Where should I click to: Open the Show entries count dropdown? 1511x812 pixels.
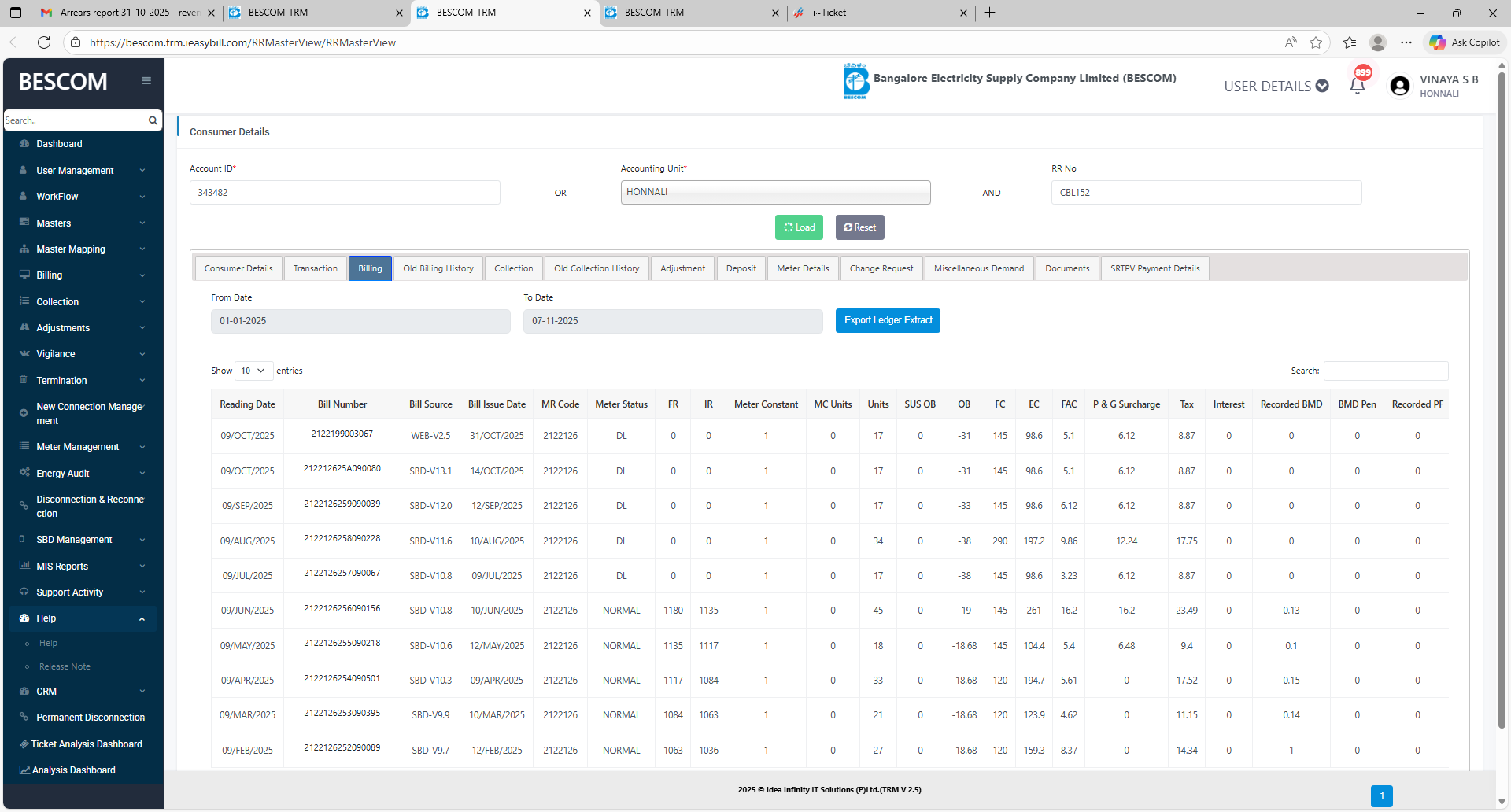(253, 371)
